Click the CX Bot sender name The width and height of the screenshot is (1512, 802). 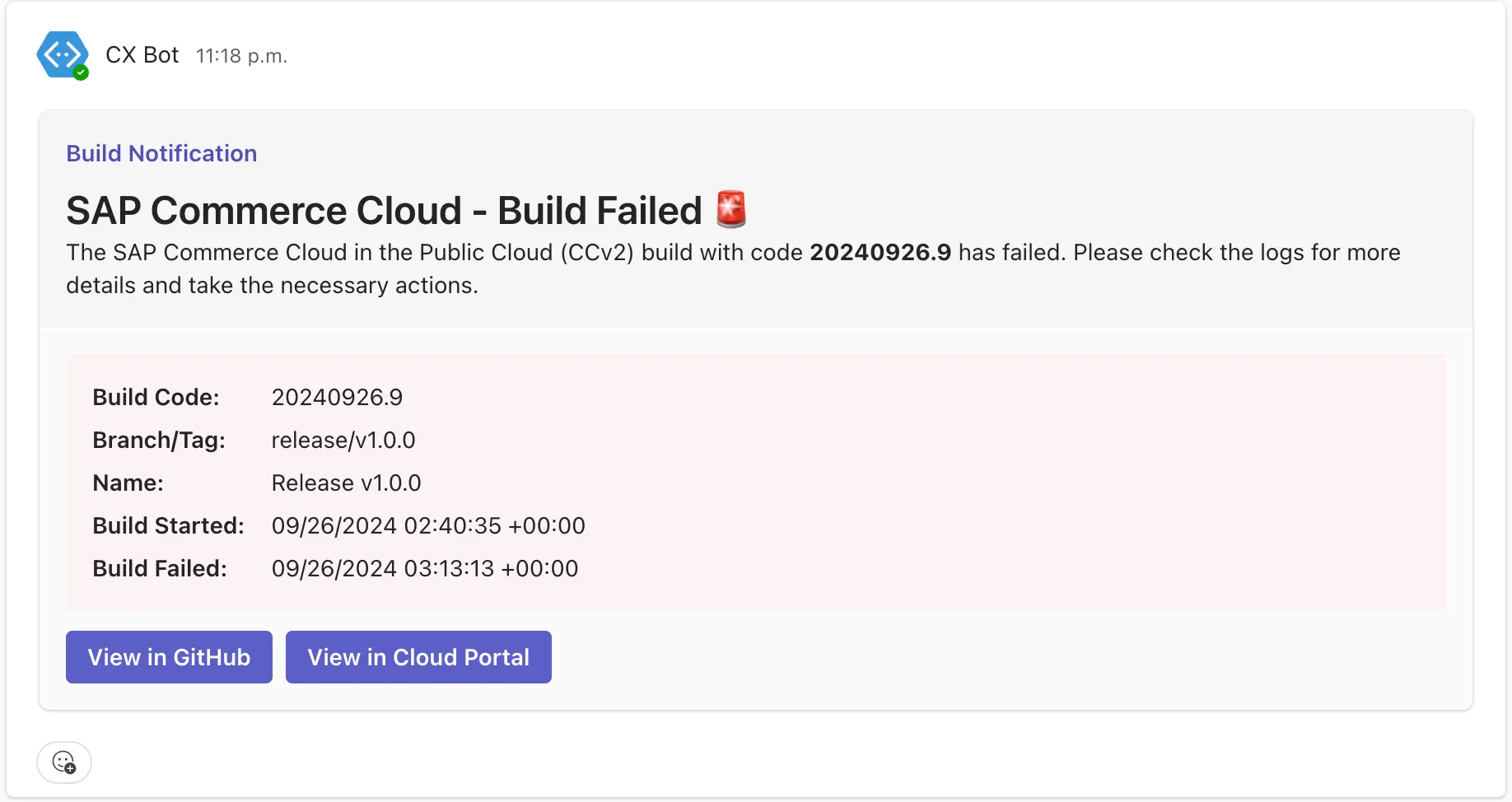coord(142,55)
